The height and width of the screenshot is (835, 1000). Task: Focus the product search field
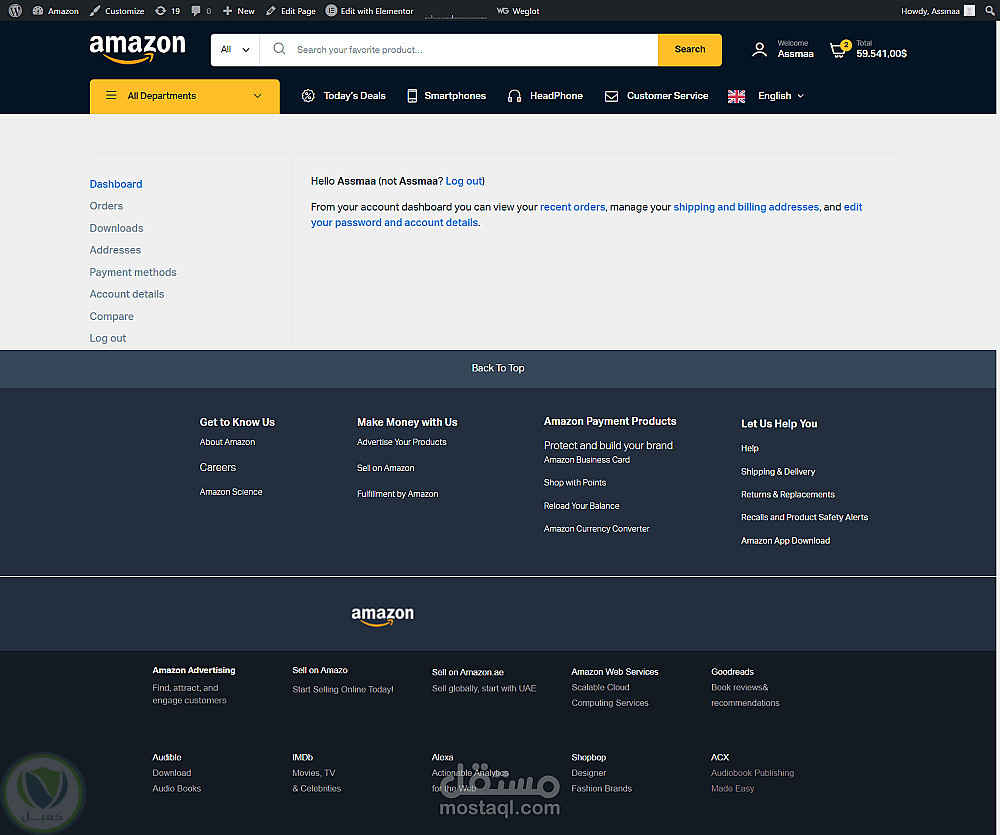click(x=459, y=50)
